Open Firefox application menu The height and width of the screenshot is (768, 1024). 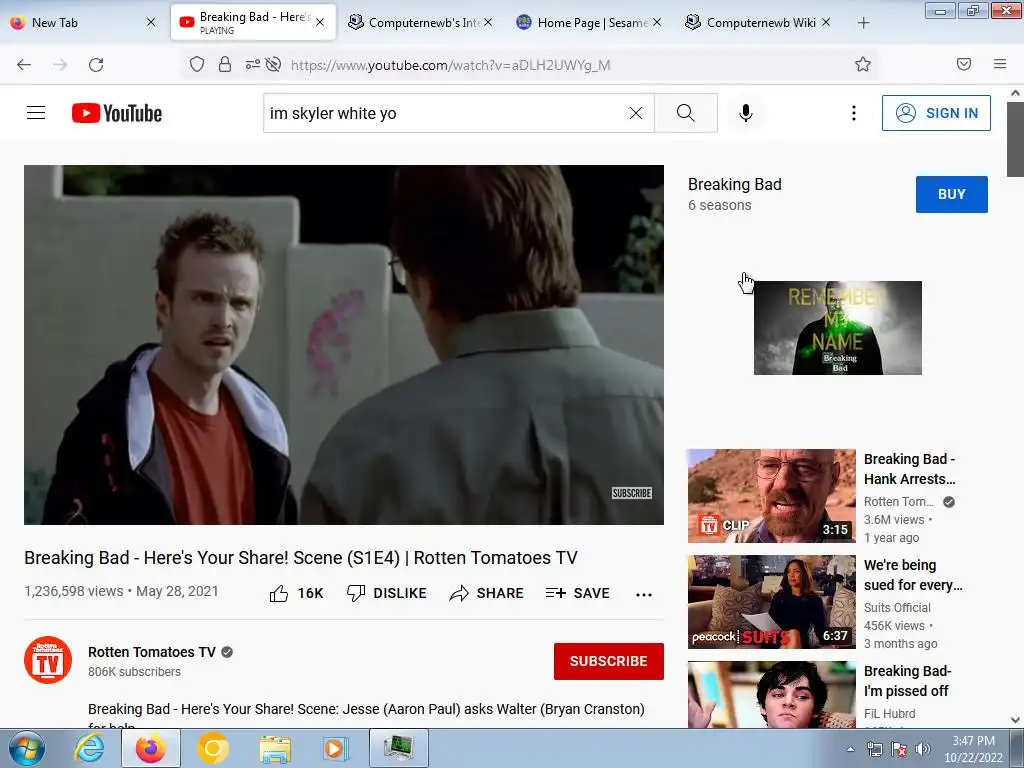tap(1000, 64)
